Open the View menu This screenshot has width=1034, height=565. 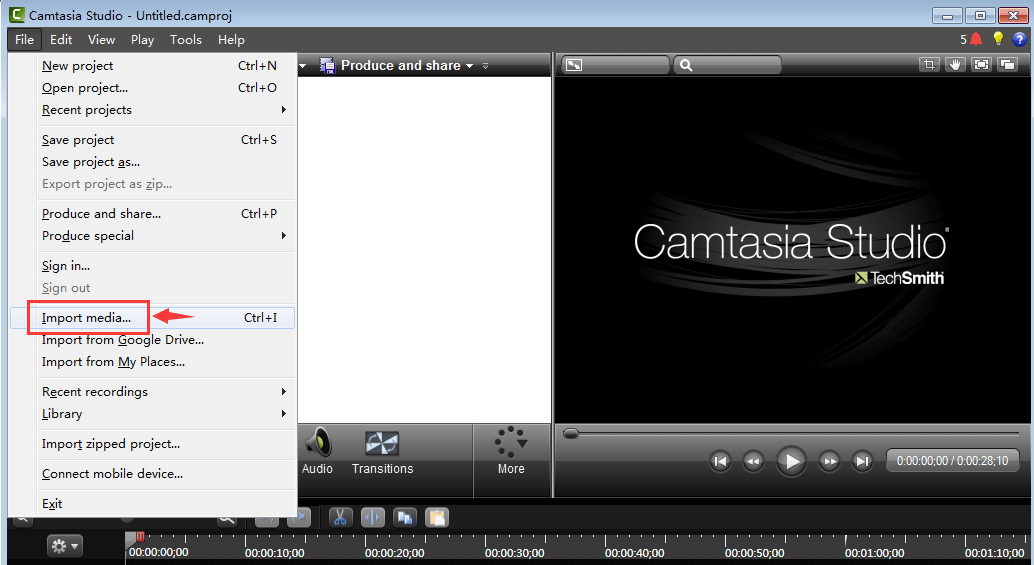(x=102, y=40)
